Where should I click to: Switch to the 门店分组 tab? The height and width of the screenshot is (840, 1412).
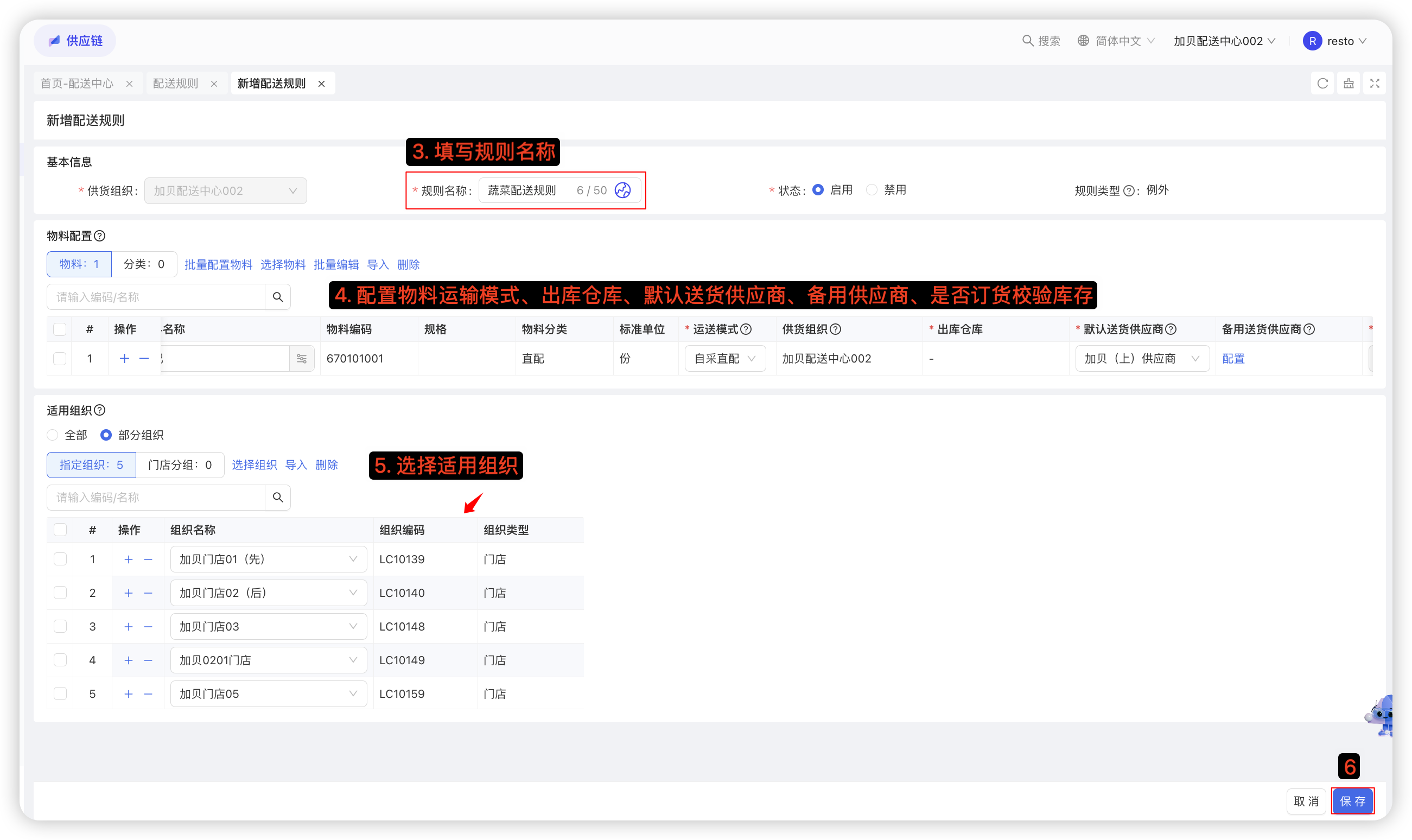(180, 464)
